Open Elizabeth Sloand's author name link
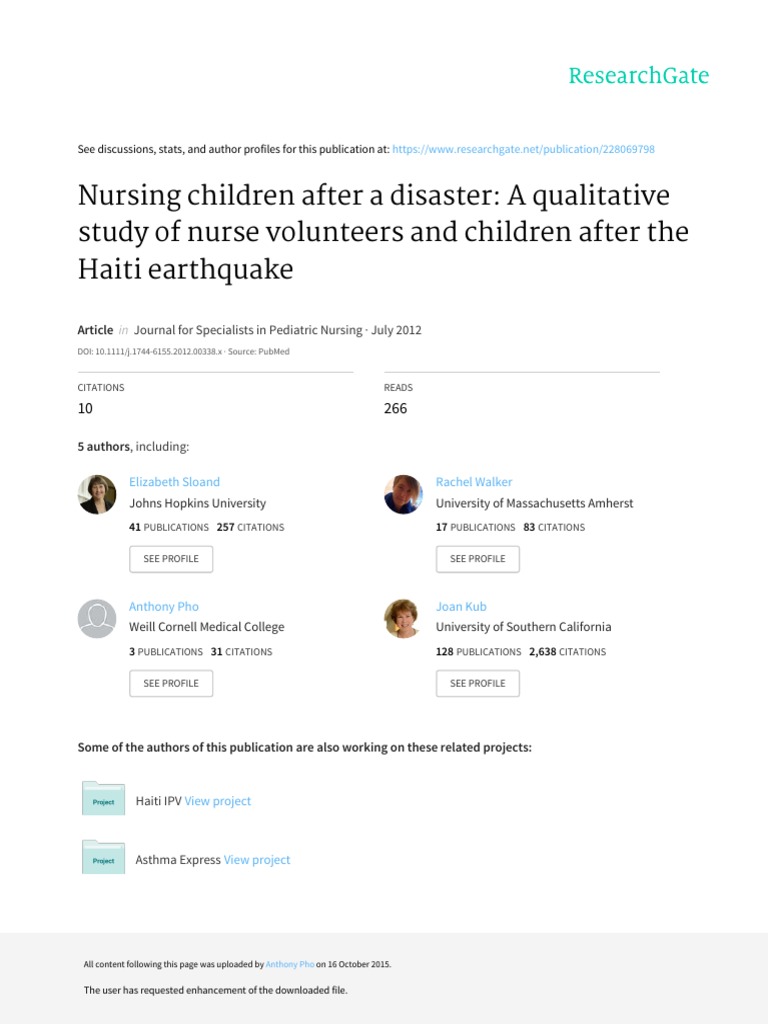 (x=174, y=482)
